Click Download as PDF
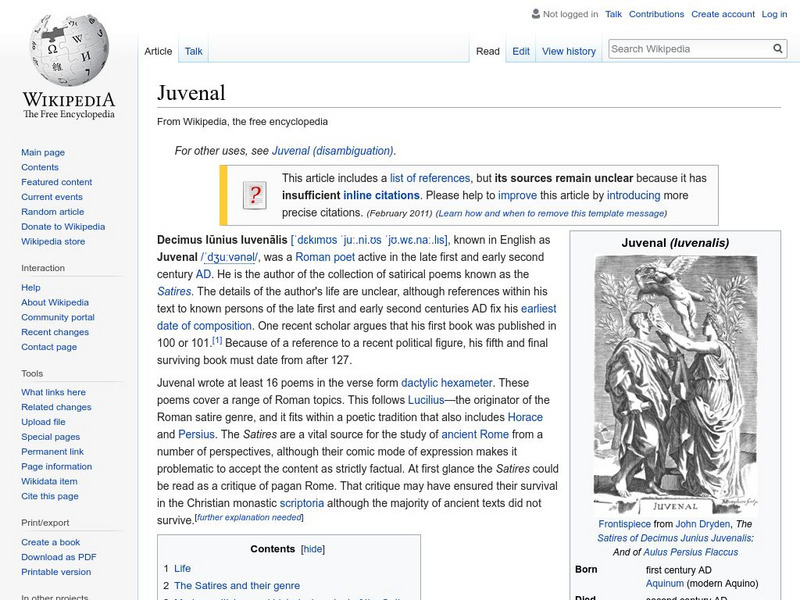The height and width of the screenshot is (600, 800). [59, 557]
